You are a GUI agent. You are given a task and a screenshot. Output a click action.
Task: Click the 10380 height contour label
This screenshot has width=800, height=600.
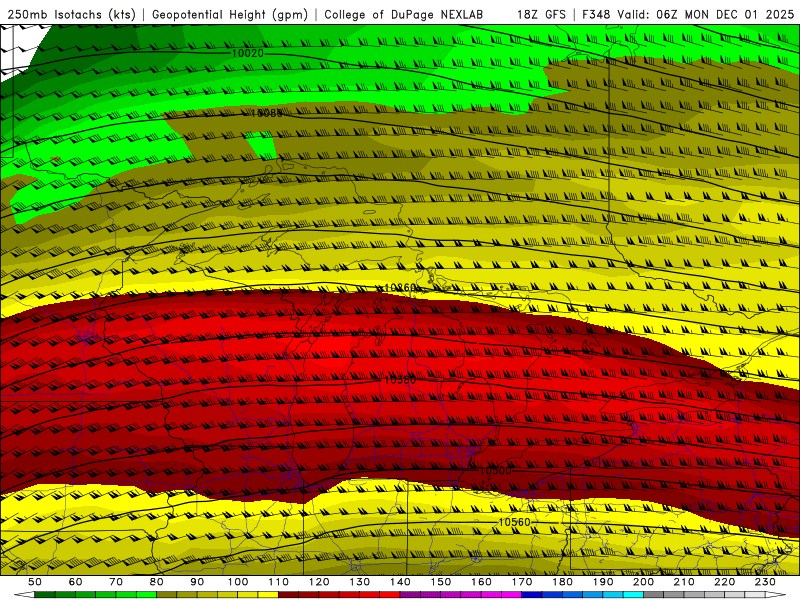pyautogui.click(x=399, y=380)
